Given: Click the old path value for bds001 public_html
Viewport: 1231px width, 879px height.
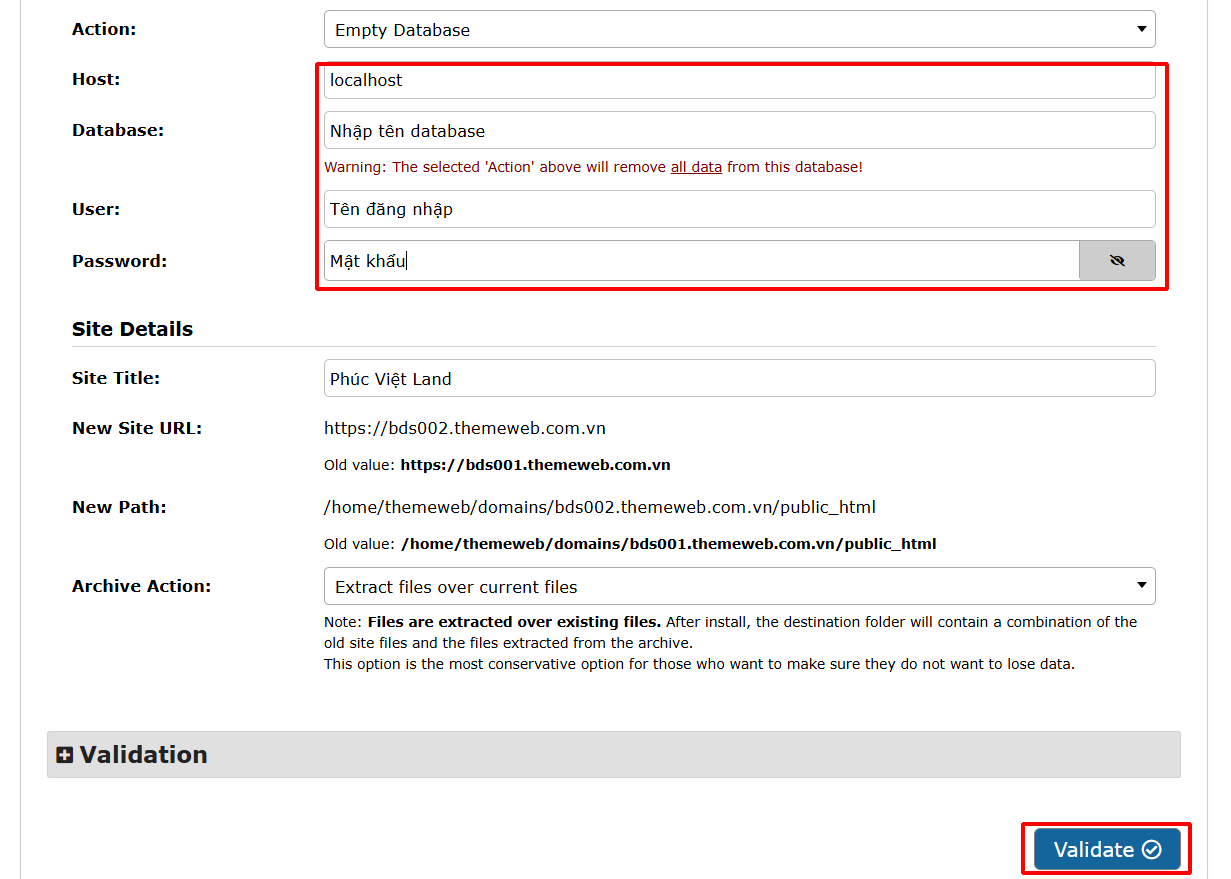Looking at the screenshot, I should [668, 544].
